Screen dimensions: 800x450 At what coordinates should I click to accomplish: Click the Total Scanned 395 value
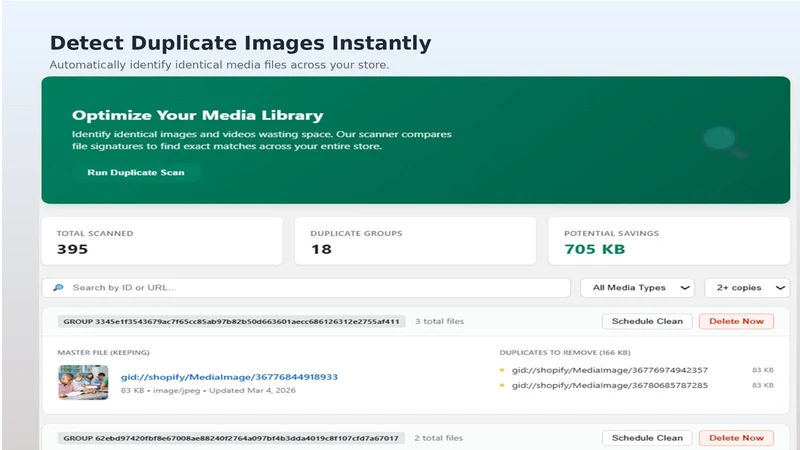point(72,249)
